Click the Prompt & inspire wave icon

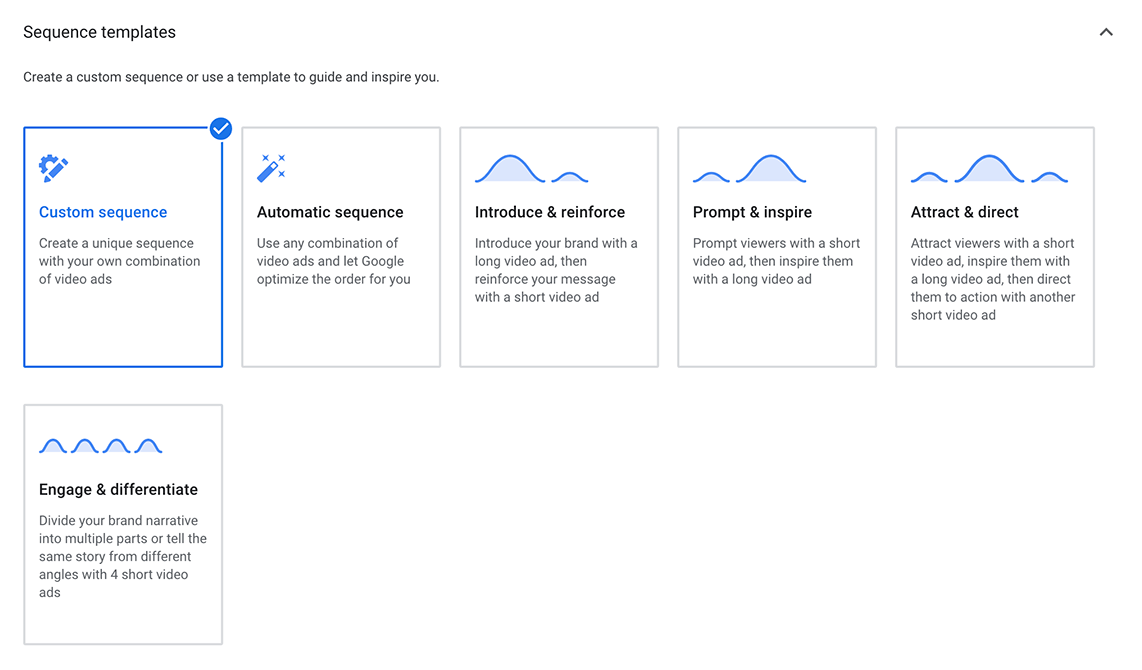click(749, 169)
